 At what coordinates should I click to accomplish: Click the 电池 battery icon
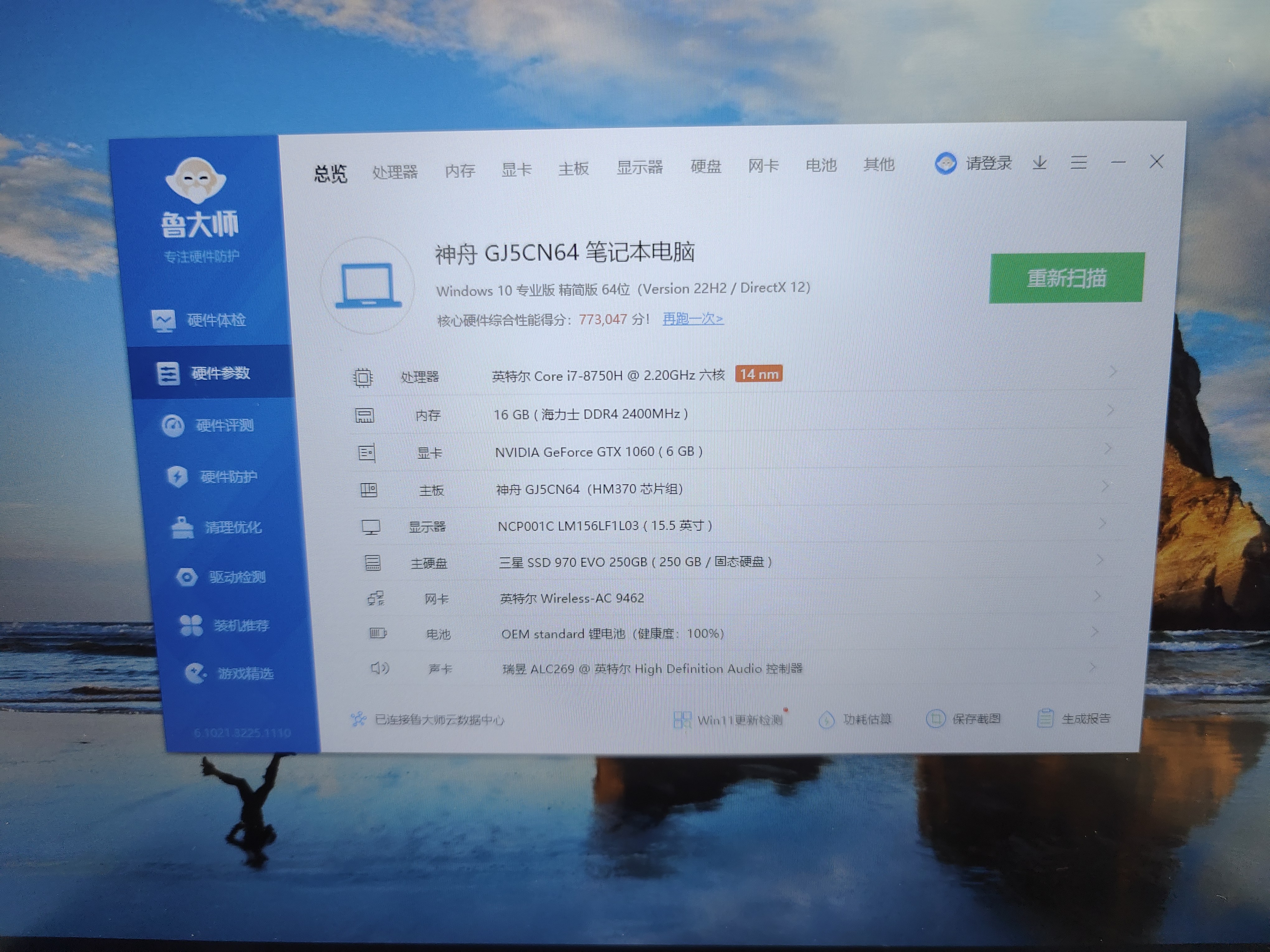(378, 634)
